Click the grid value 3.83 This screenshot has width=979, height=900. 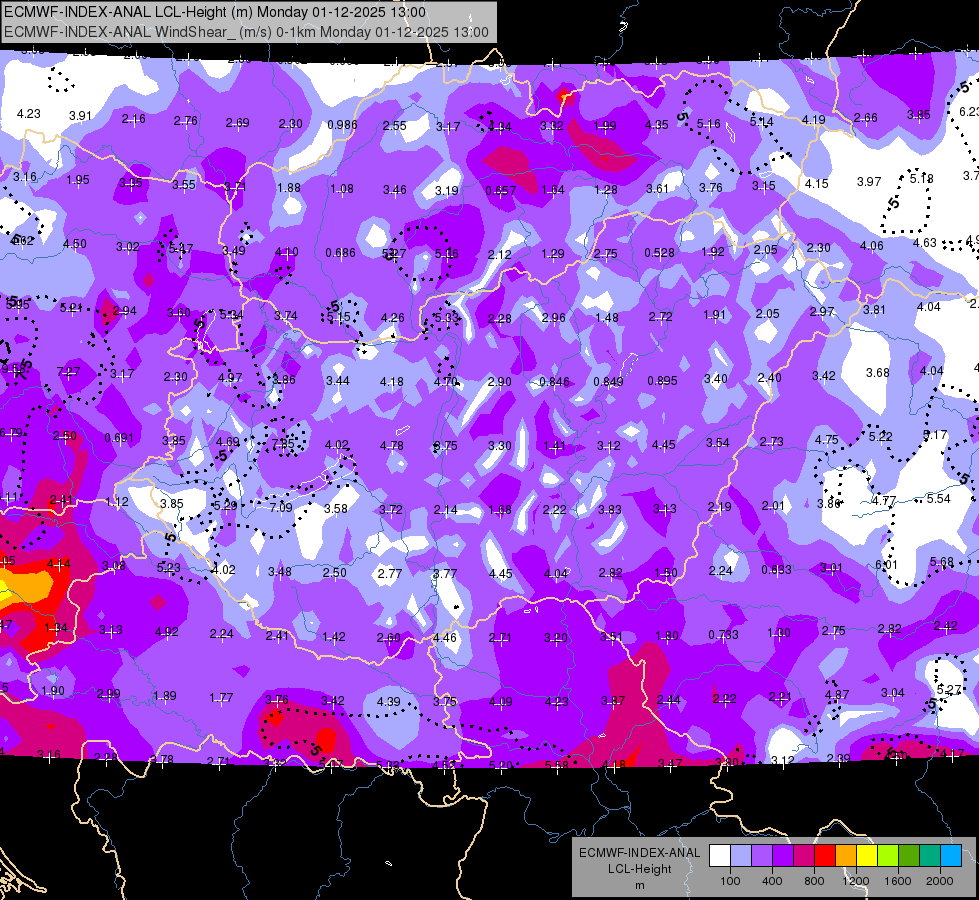tap(609, 510)
